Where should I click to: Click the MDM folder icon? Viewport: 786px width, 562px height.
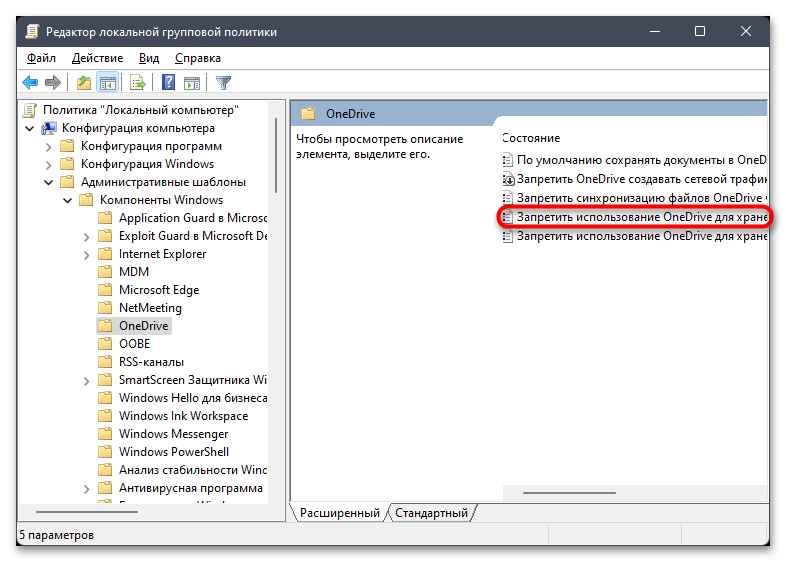tap(105, 272)
